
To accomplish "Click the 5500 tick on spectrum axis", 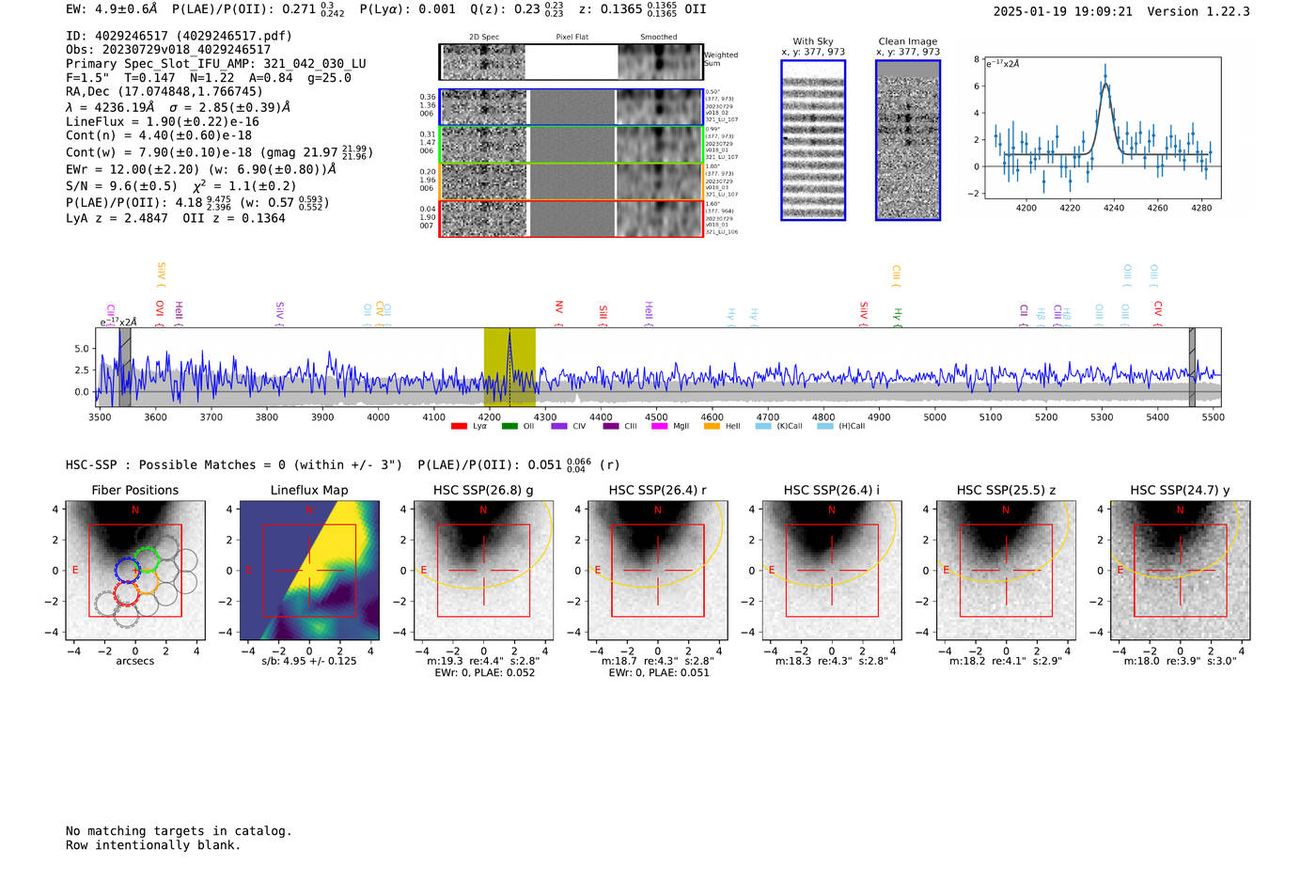I will (x=1213, y=417).
